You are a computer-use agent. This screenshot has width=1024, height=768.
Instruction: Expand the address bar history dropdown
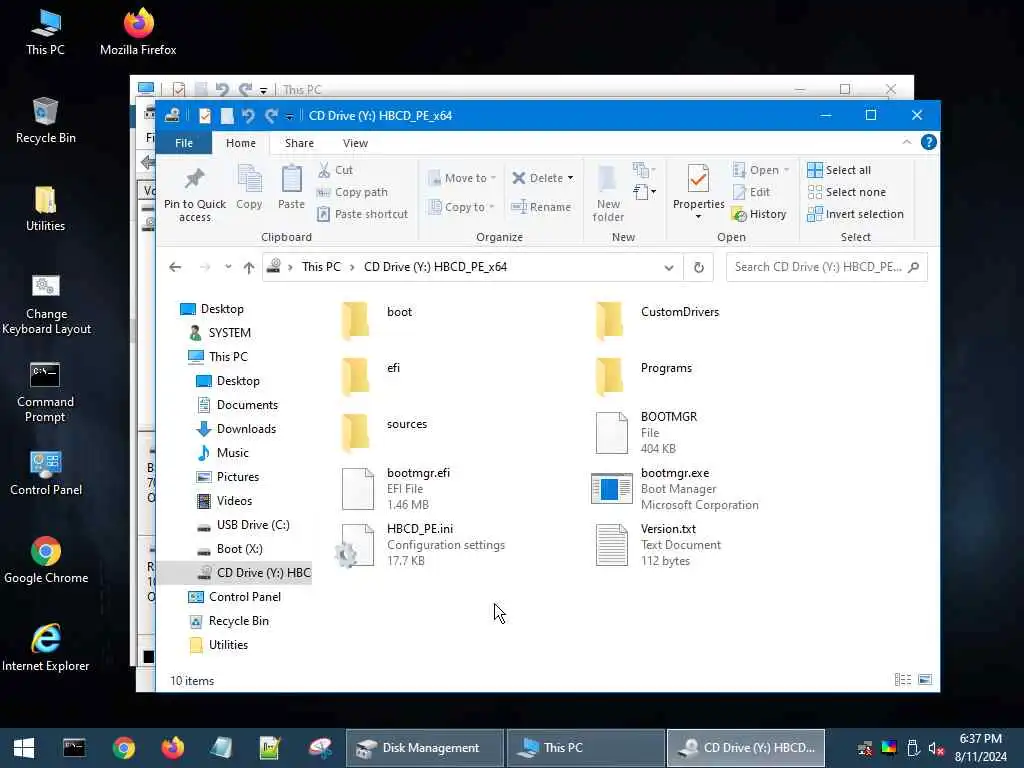pos(669,267)
